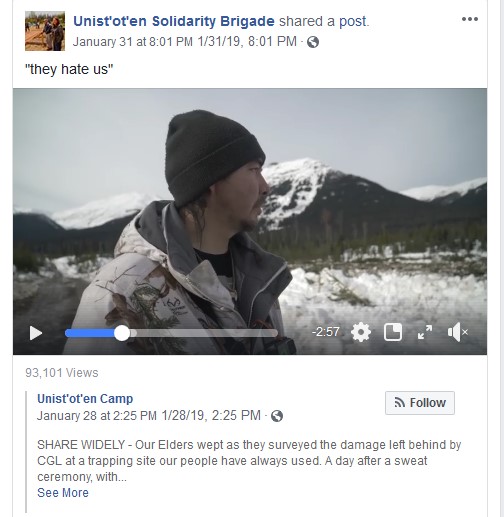504x517 pixels.
Task: Open Unist'ot'en Solidarity Brigade profile picture
Action: coord(45,31)
